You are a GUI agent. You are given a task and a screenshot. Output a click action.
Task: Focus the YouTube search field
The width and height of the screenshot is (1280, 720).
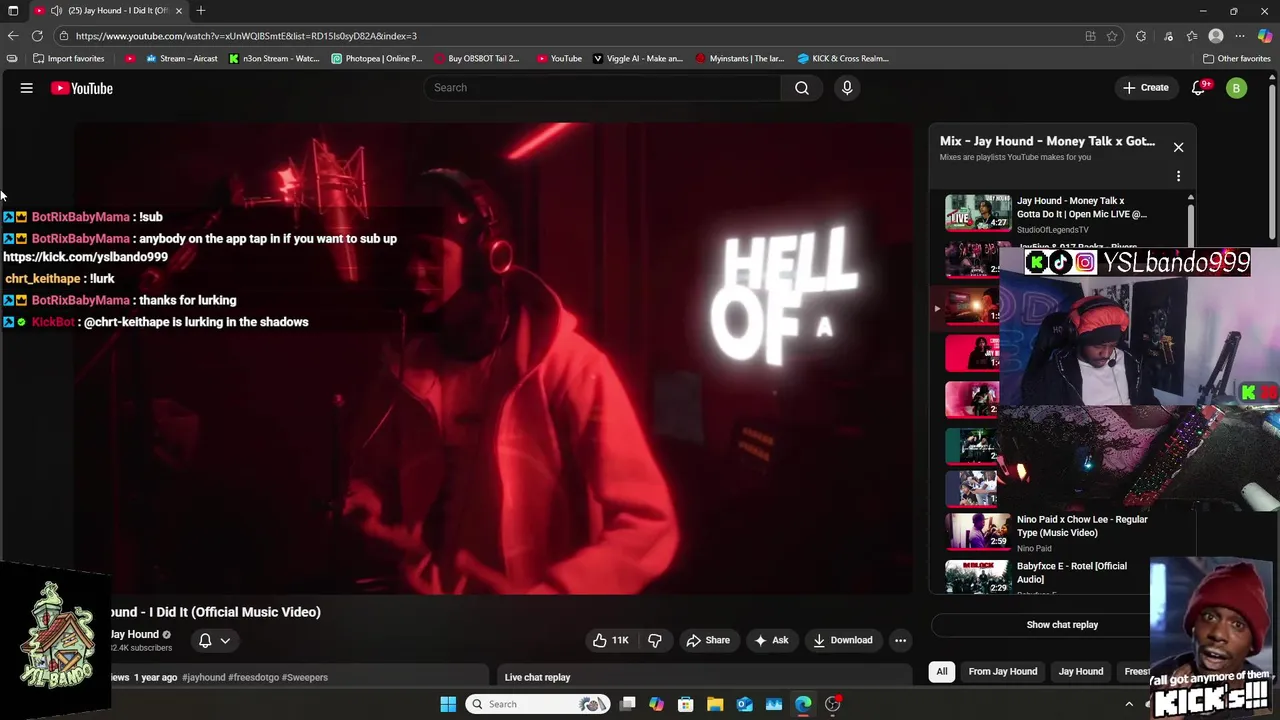pos(603,88)
